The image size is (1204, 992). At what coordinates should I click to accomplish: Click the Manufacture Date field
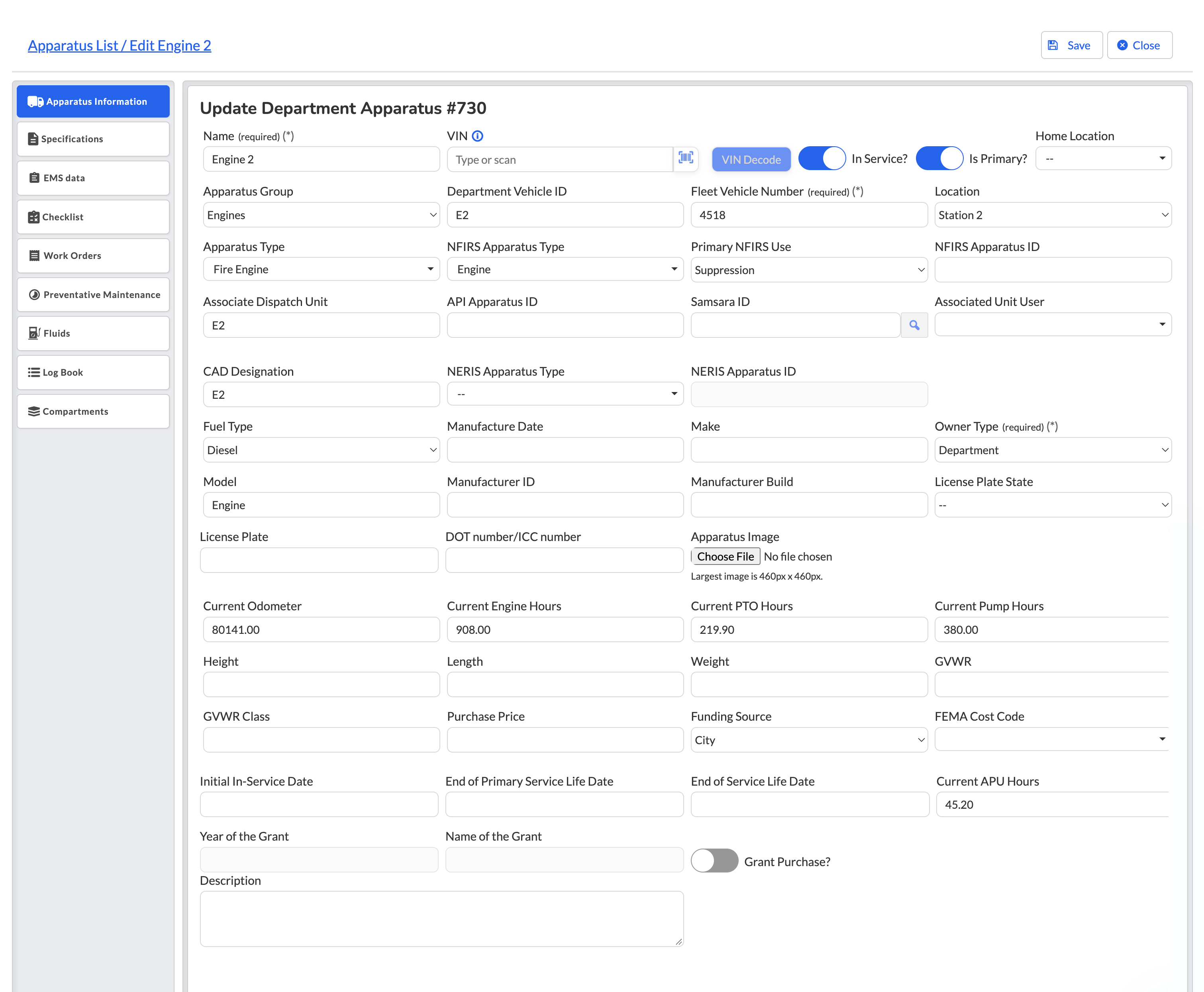(x=565, y=450)
